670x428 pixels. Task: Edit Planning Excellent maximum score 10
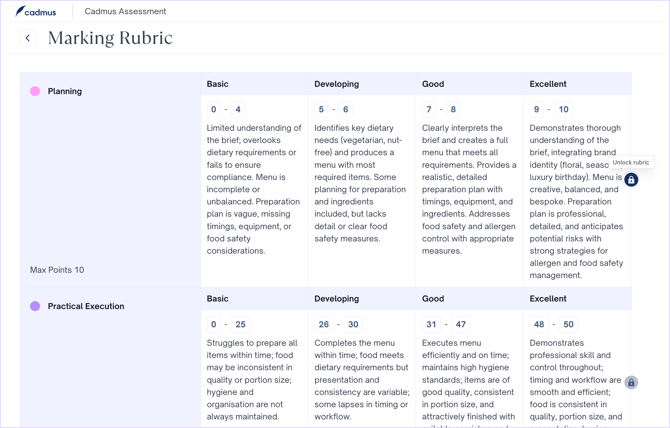(x=563, y=110)
